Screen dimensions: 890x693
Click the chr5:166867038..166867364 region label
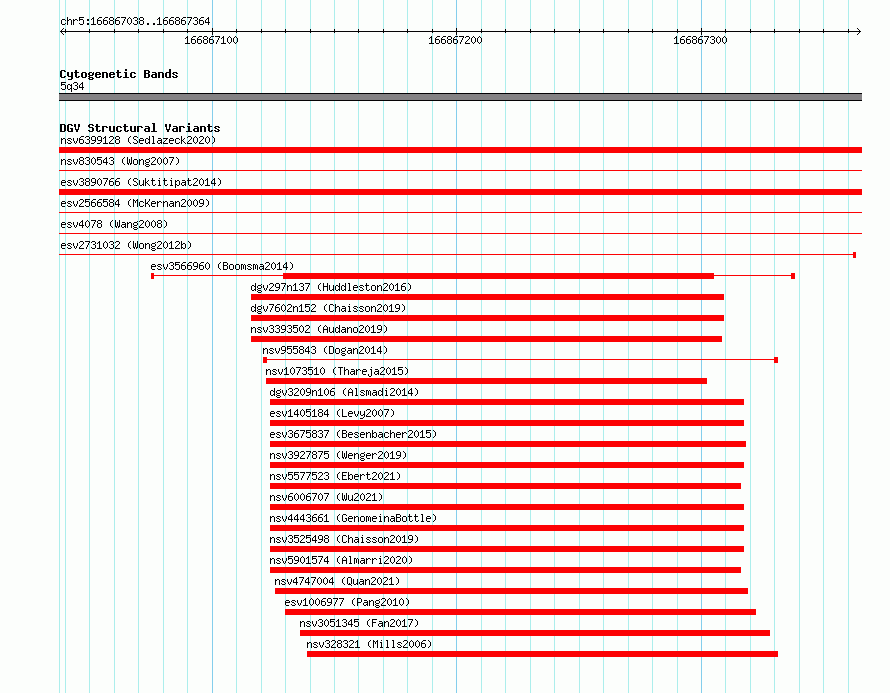pos(135,21)
